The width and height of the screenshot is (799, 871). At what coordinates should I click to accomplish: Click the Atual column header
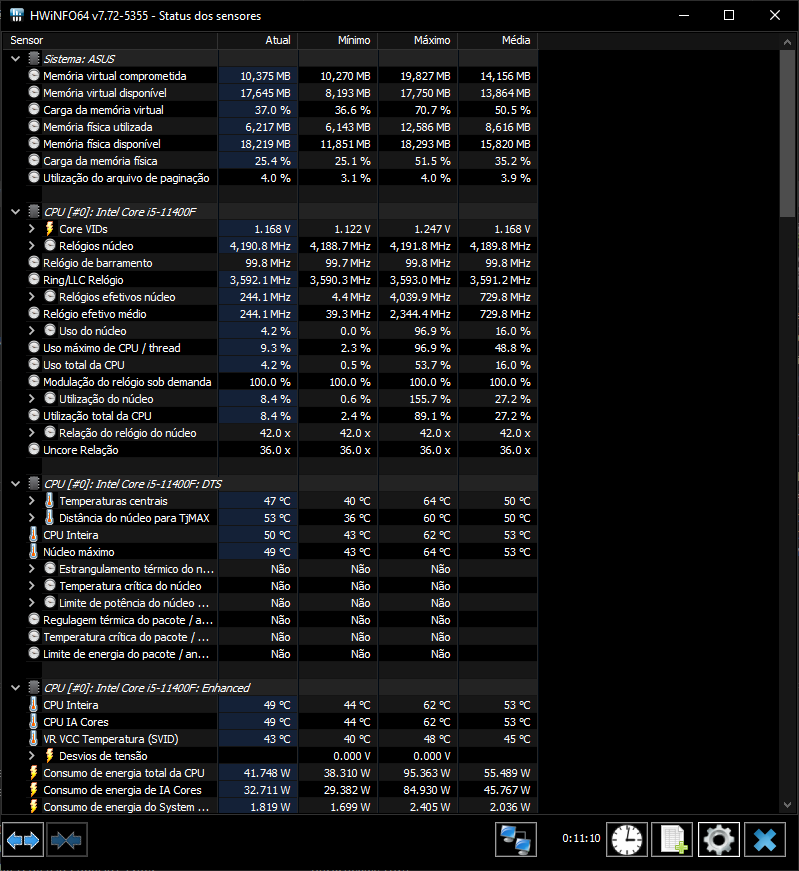tap(258, 40)
